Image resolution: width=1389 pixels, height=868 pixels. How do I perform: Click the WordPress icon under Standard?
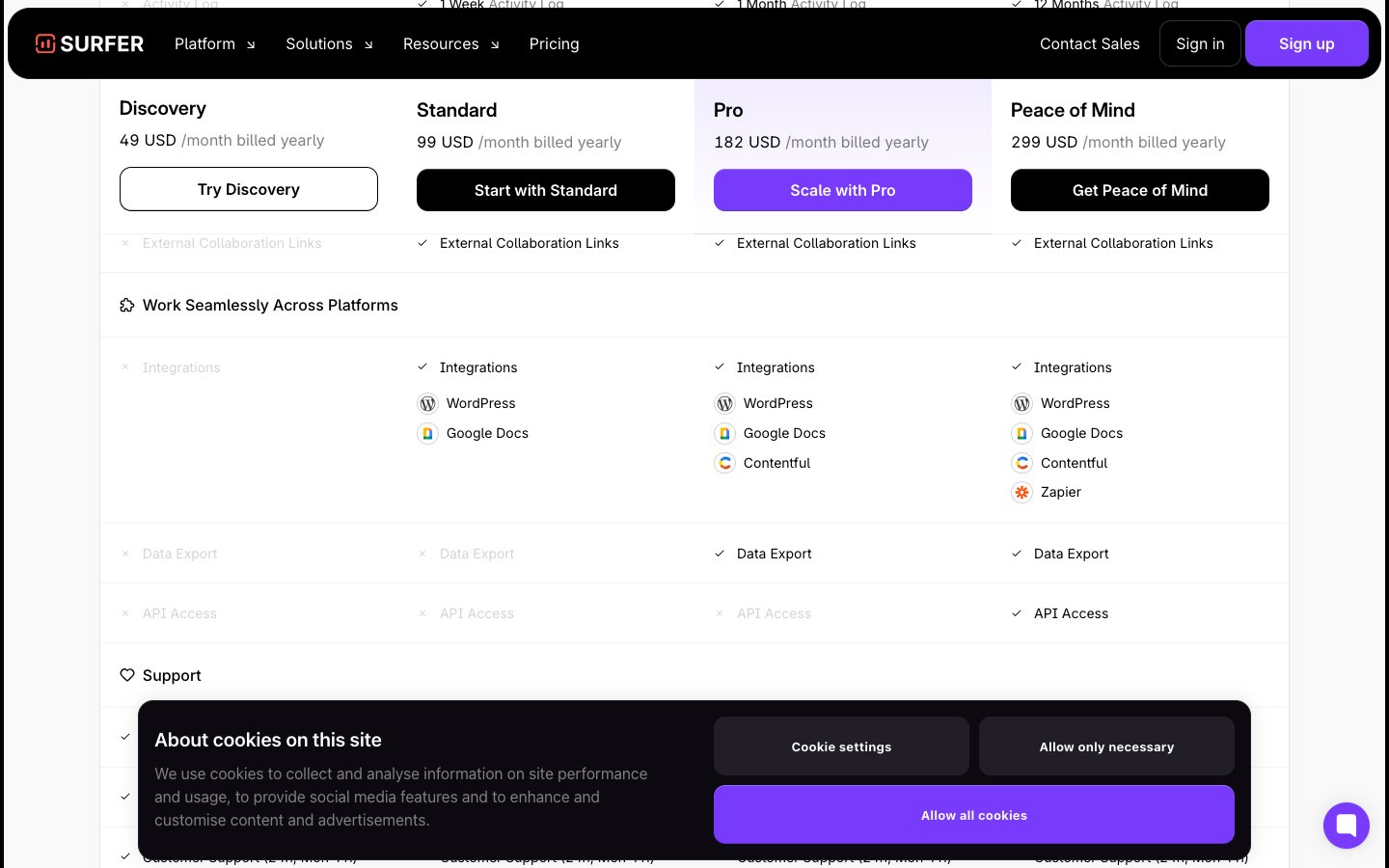click(x=427, y=404)
